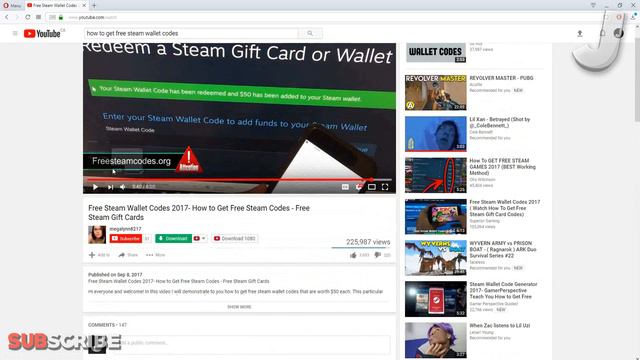The image size is (640, 360).
Task: Click the green padlock security icon
Action: pyautogui.click(x=61, y=17)
